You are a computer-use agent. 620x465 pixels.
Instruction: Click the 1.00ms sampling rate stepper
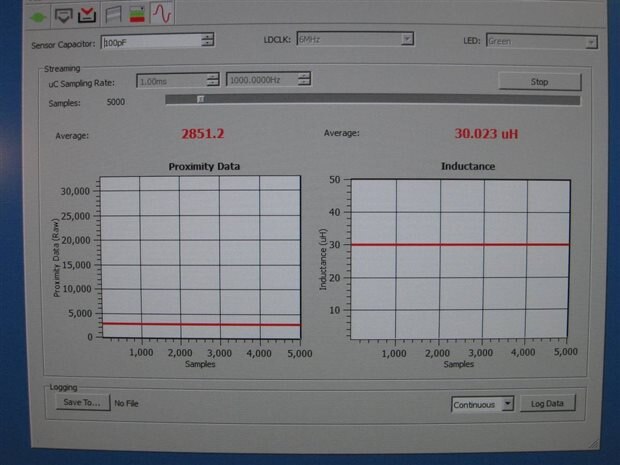(x=213, y=80)
